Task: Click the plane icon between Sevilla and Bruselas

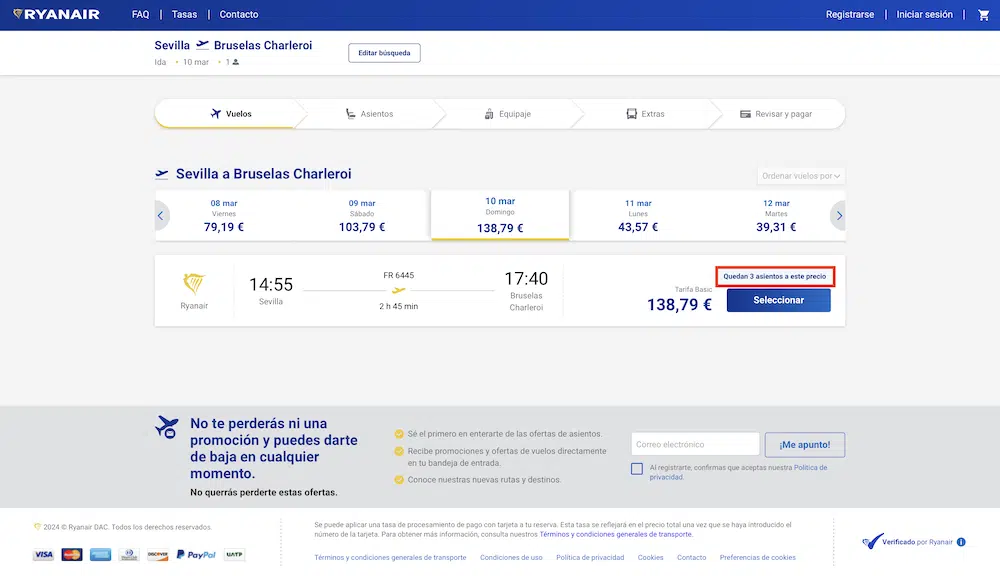Action: 202,45
